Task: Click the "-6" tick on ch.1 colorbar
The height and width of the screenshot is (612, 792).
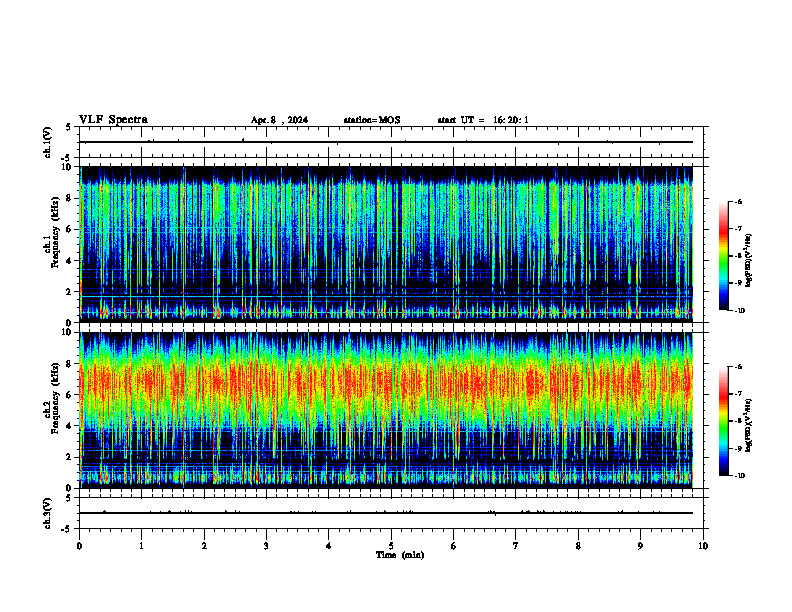Action: pos(738,202)
